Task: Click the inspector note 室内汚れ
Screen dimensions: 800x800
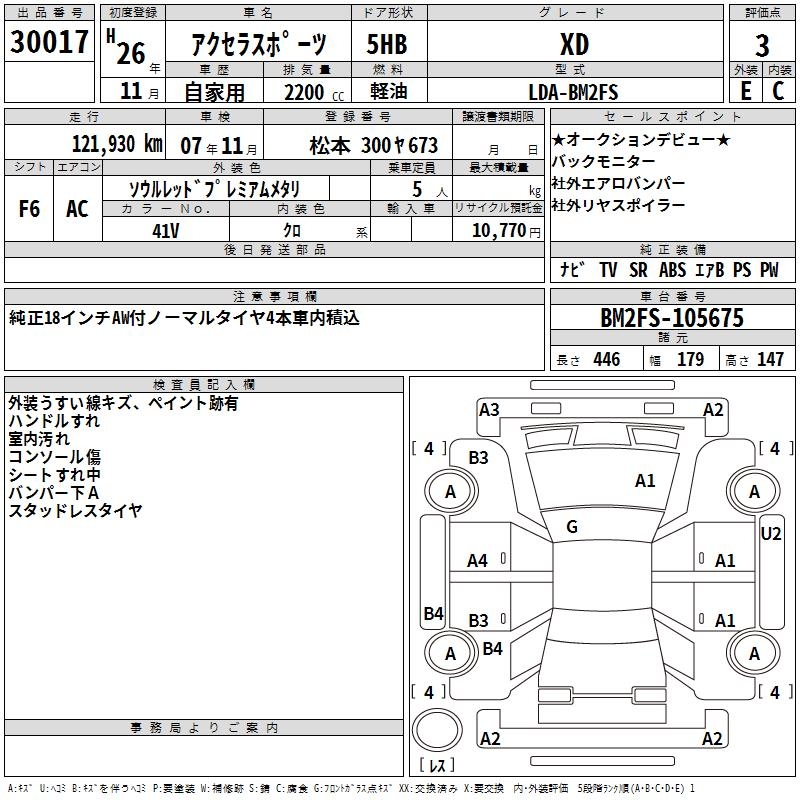Action: 39,439
